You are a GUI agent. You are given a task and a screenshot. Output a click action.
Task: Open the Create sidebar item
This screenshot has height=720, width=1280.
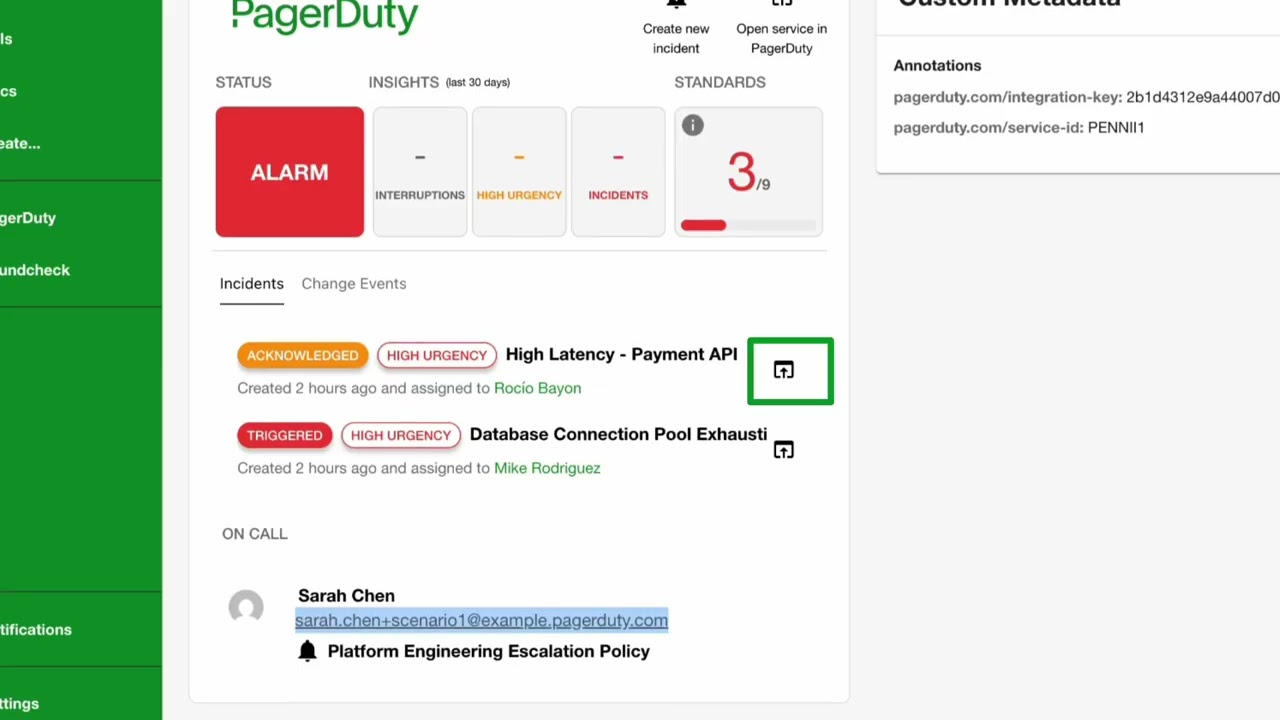coord(20,143)
